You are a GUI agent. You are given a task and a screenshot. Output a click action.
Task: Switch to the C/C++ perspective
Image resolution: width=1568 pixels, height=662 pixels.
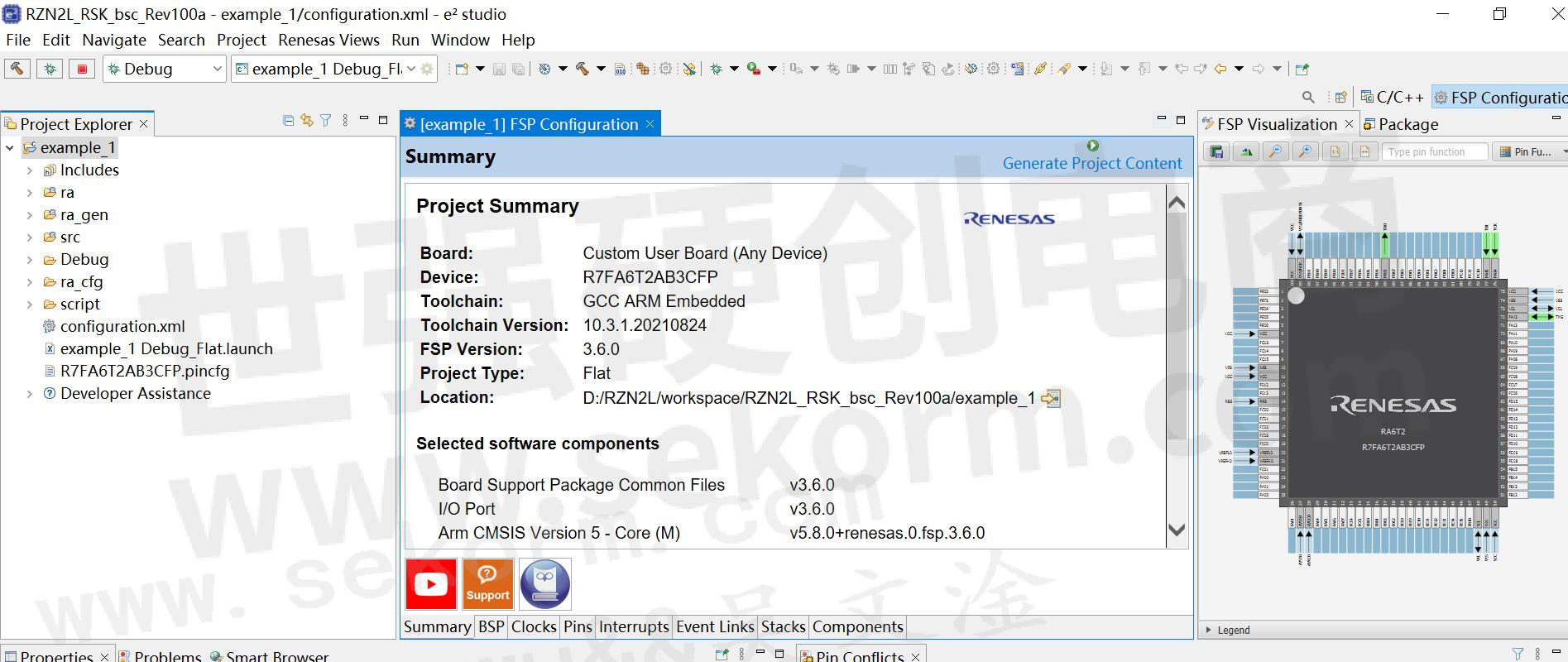[1393, 98]
